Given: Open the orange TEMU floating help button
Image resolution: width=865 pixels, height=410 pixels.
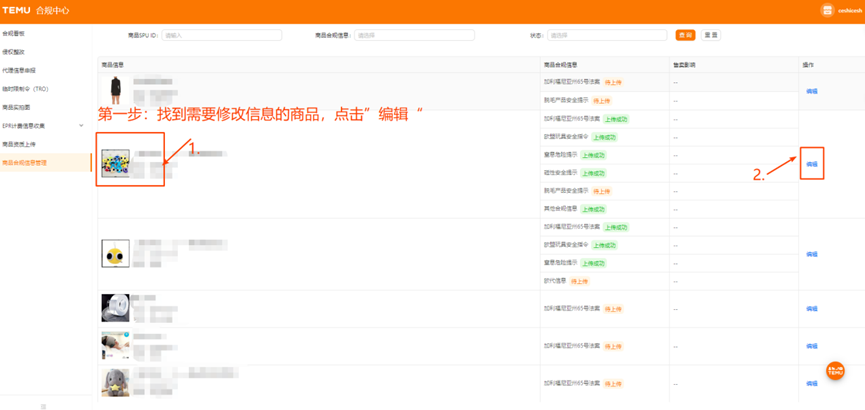Looking at the screenshot, I should (835, 371).
